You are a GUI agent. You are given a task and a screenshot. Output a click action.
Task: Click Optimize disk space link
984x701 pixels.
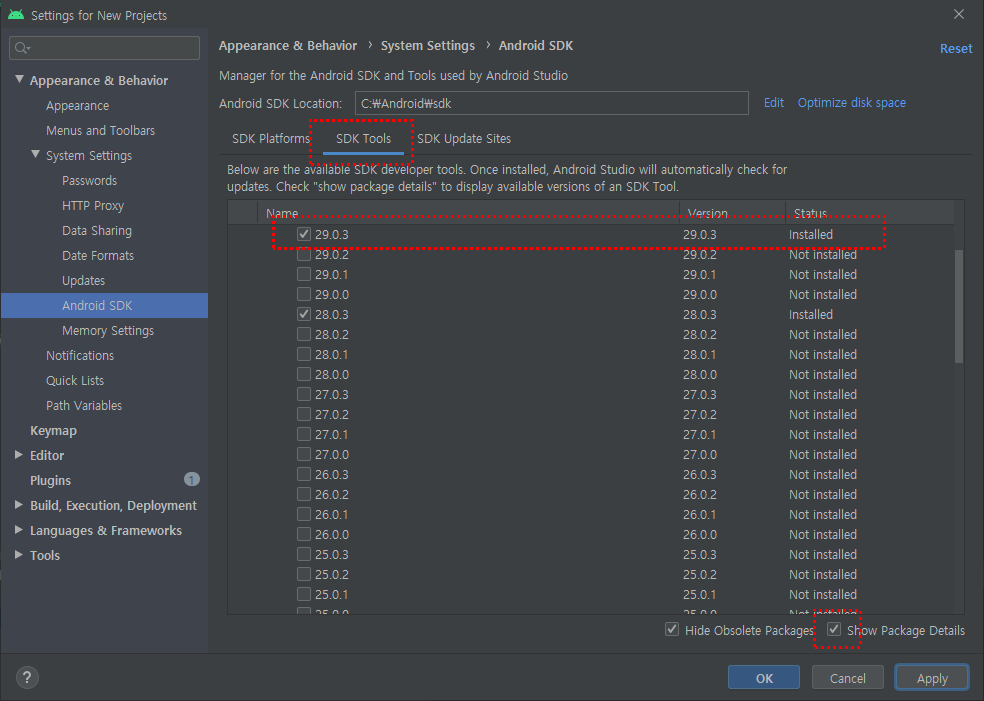(x=852, y=102)
